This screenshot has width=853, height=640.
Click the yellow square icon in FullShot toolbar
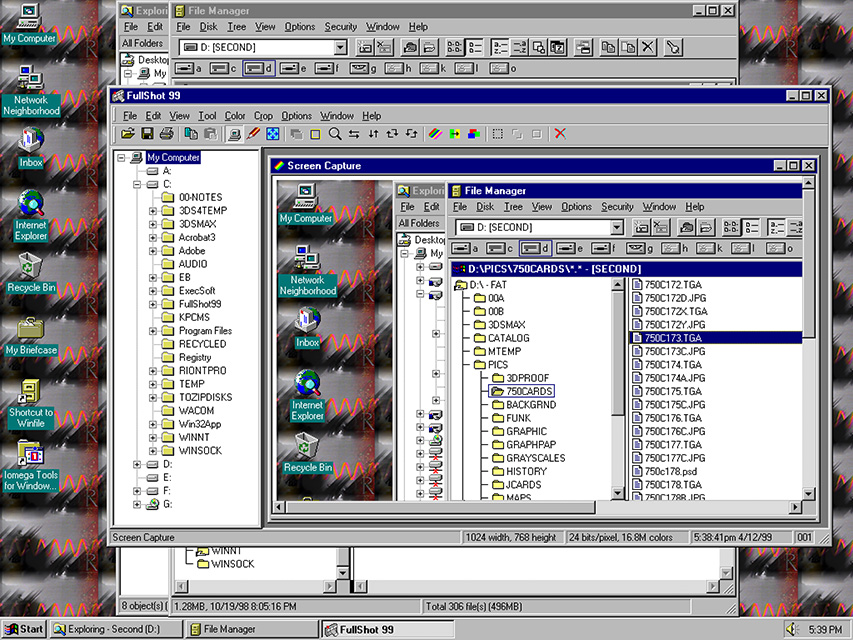coord(316,134)
